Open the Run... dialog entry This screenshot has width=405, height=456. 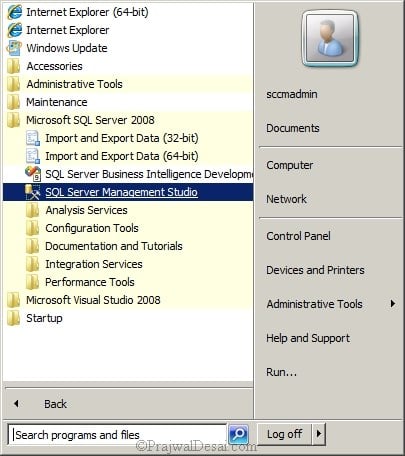click(281, 372)
